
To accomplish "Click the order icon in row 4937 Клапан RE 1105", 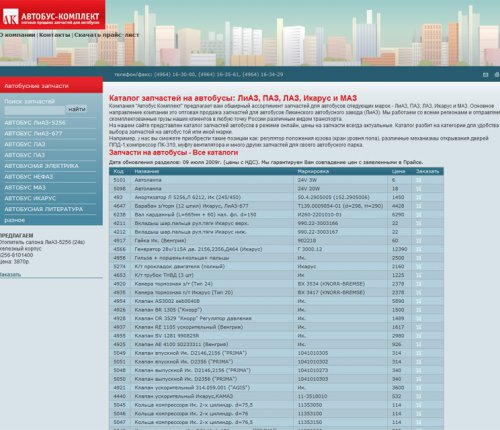I will (x=419, y=327).
